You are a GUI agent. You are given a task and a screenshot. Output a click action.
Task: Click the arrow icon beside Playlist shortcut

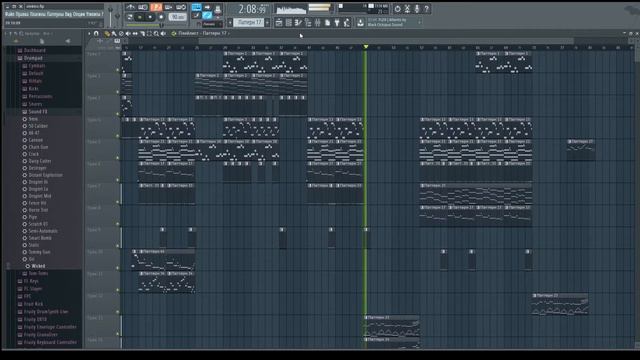tap(207, 7)
